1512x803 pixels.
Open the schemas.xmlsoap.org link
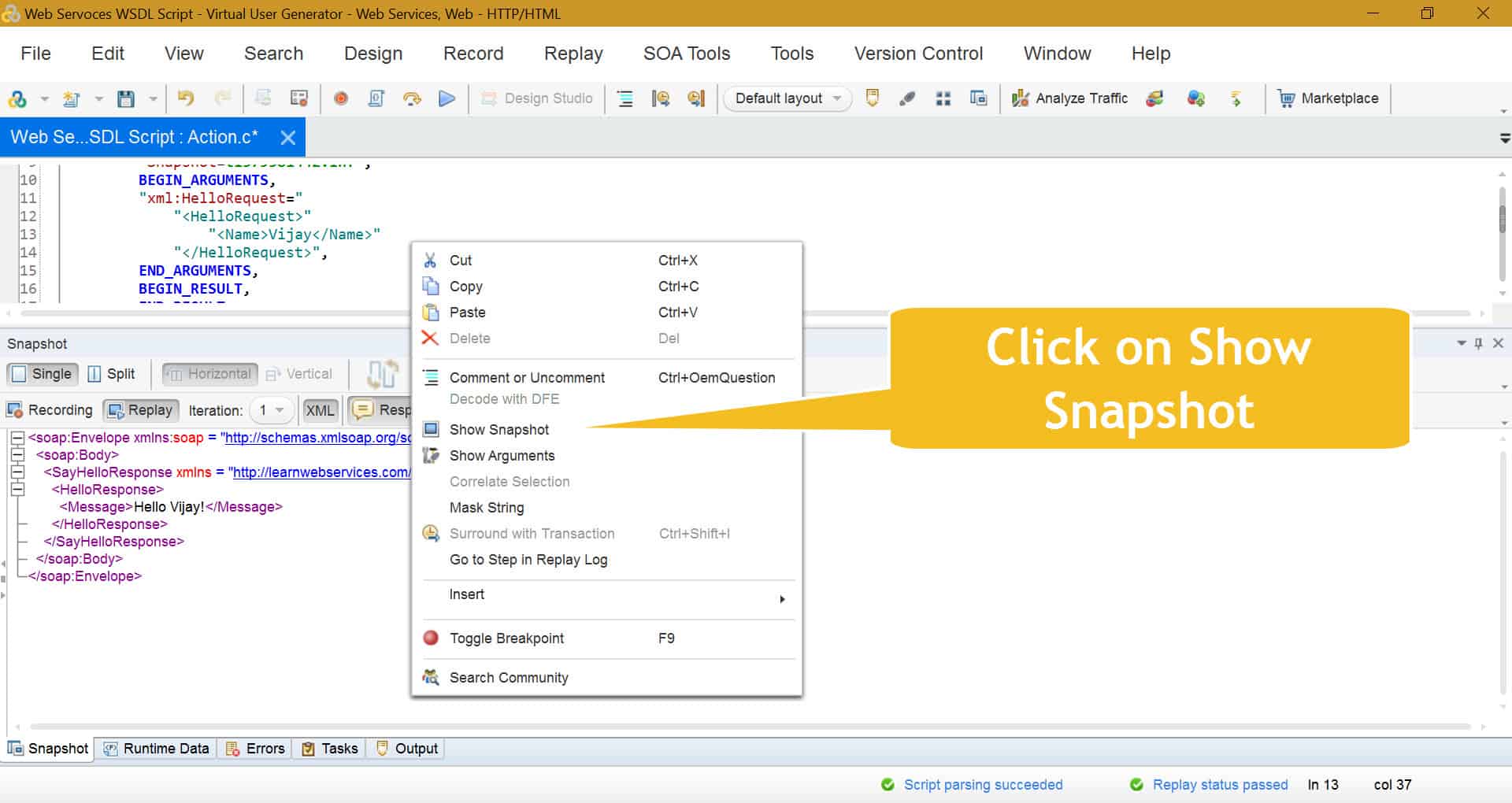point(318,438)
